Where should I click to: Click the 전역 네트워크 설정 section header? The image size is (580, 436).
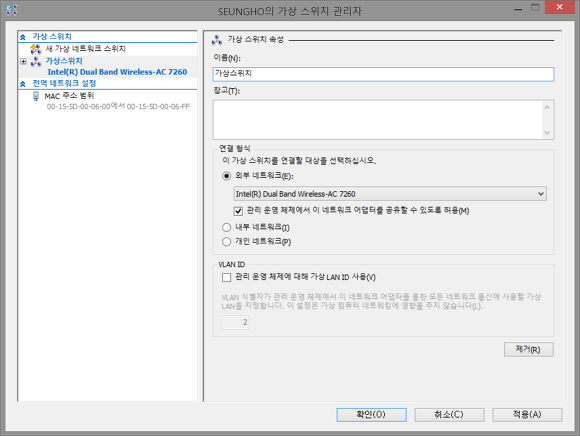point(64,84)
